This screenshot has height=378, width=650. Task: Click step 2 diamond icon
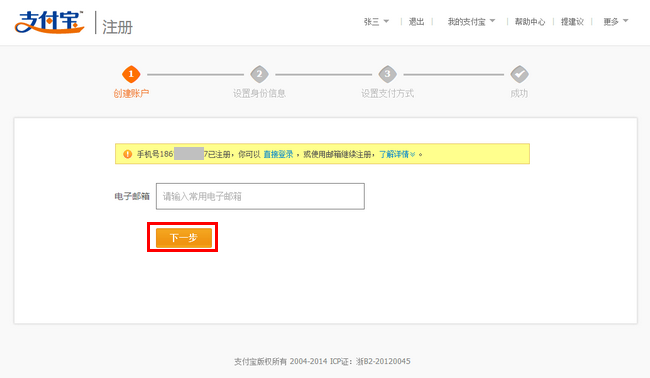[260, 74]
